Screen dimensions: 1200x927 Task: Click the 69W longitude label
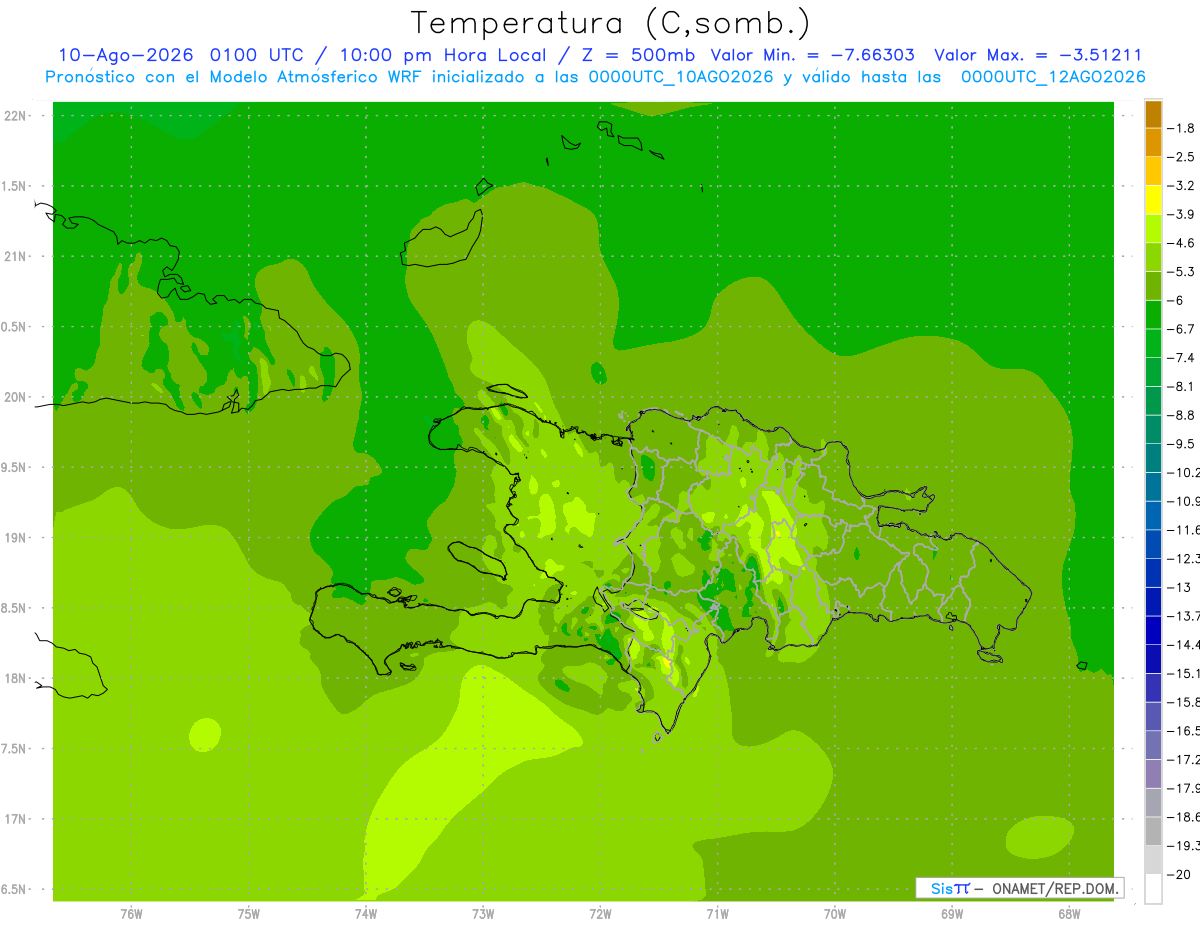[x=952, y=914]
